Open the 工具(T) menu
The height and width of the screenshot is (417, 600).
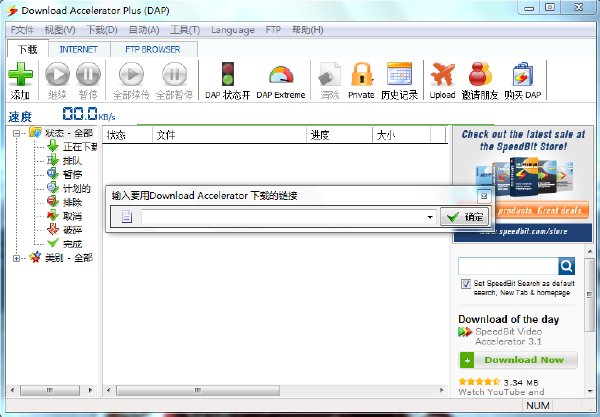coord(185,30)
